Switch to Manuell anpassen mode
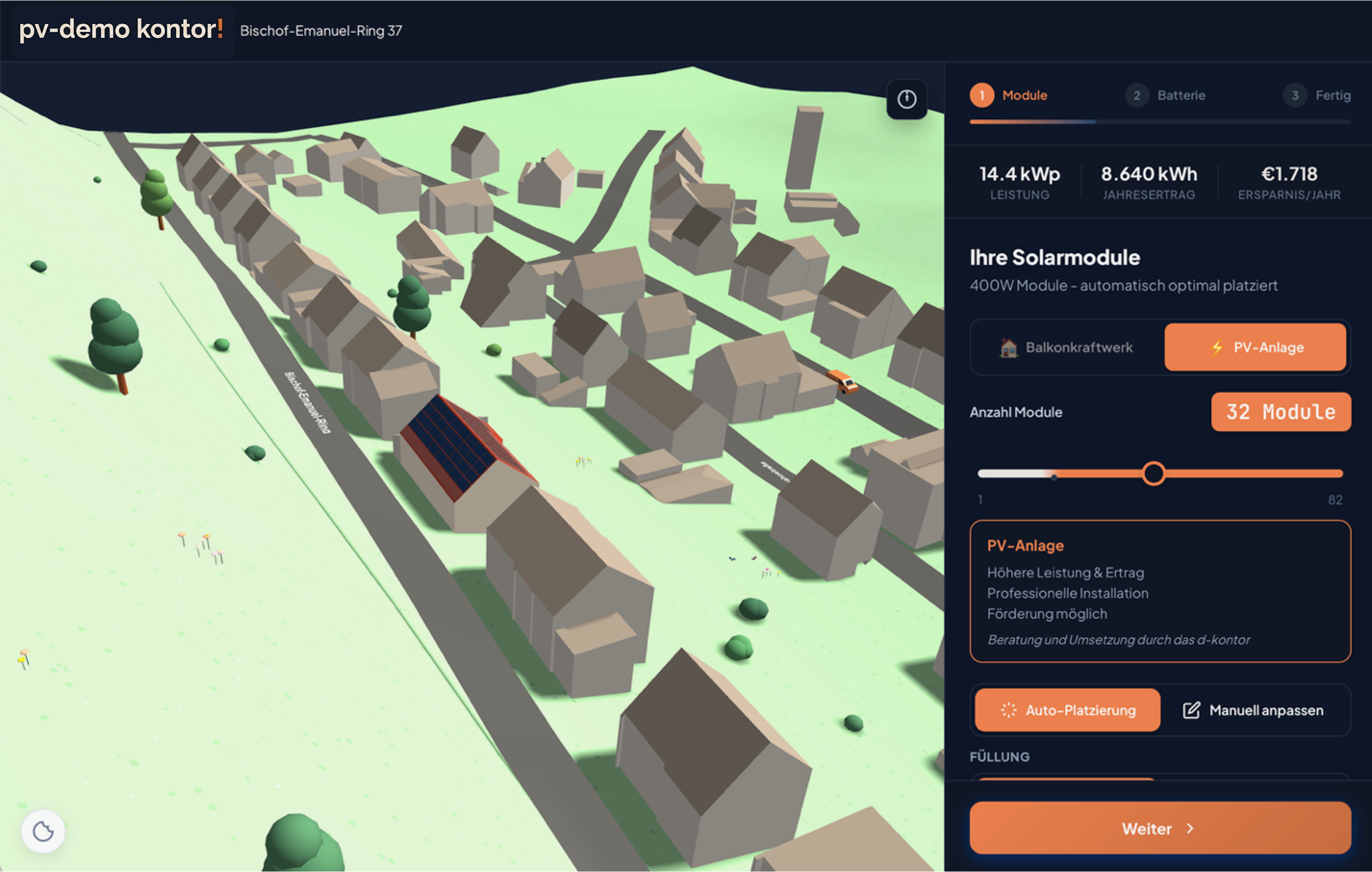 coord(1254,710)
